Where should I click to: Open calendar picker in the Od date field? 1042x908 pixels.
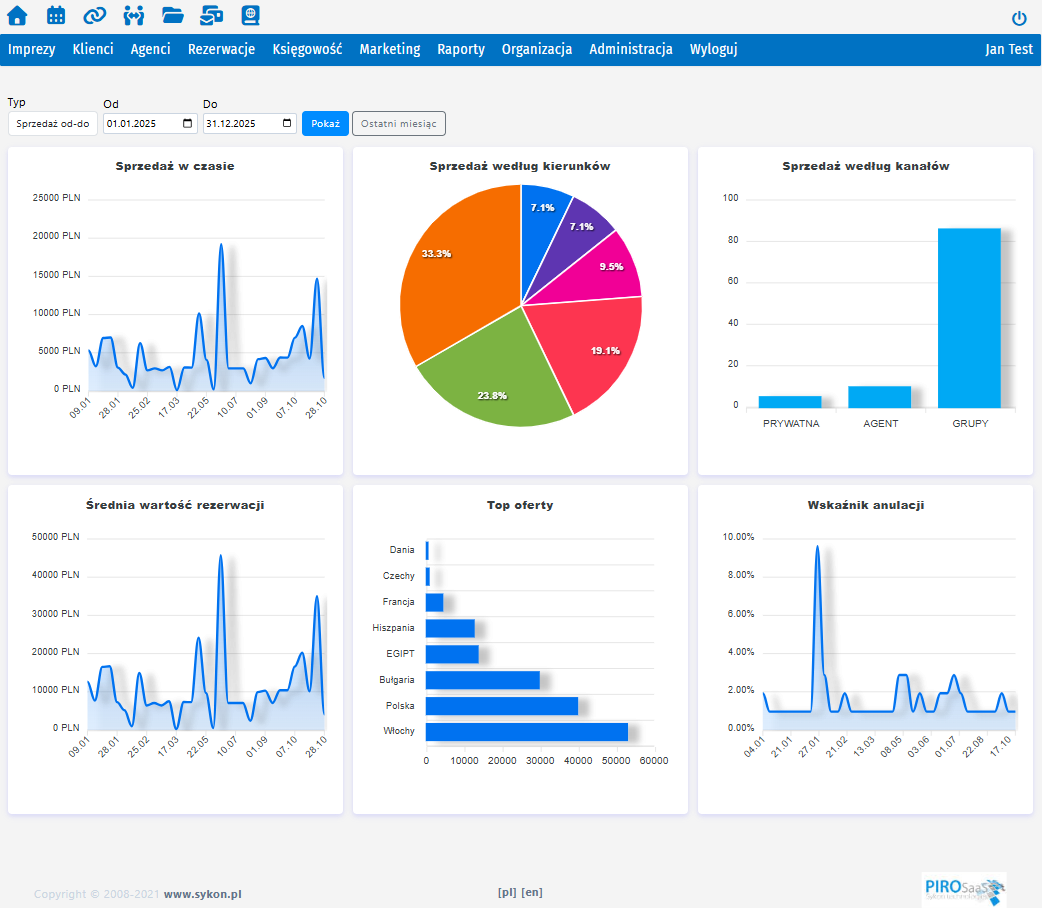(x=188, y=124)
